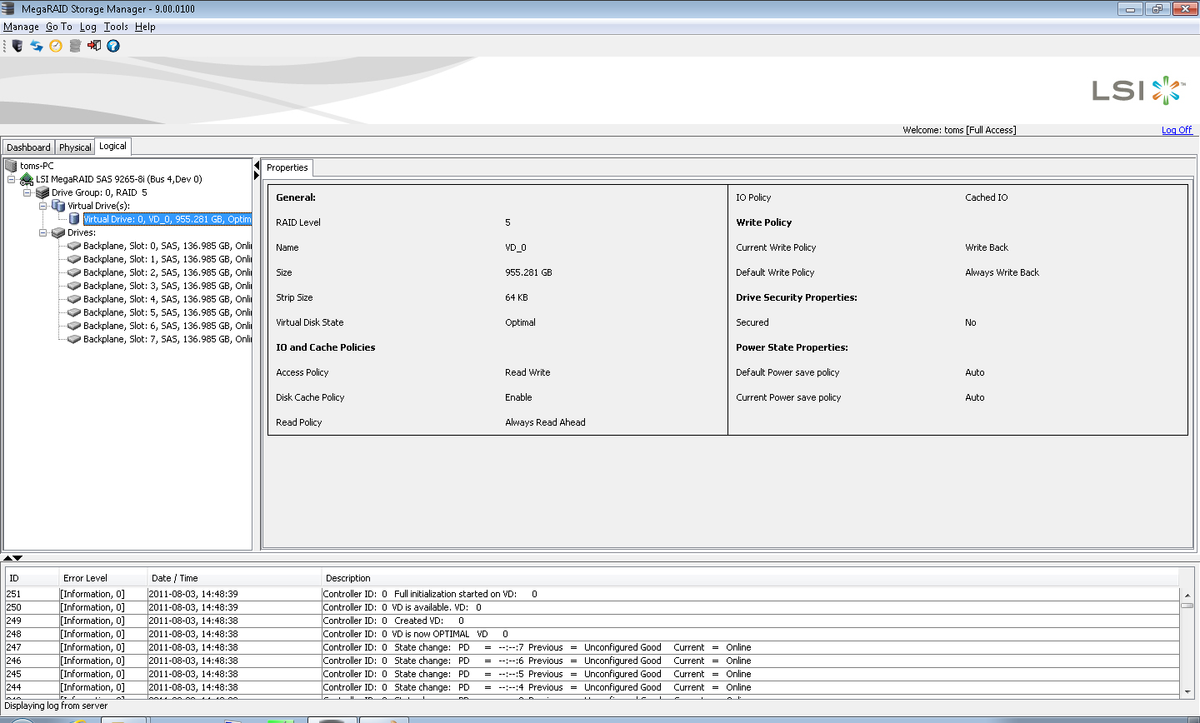Screen dimensions: 1200x723
Task: Click the server connection toolbar icon
Action: tap(18, 45)
